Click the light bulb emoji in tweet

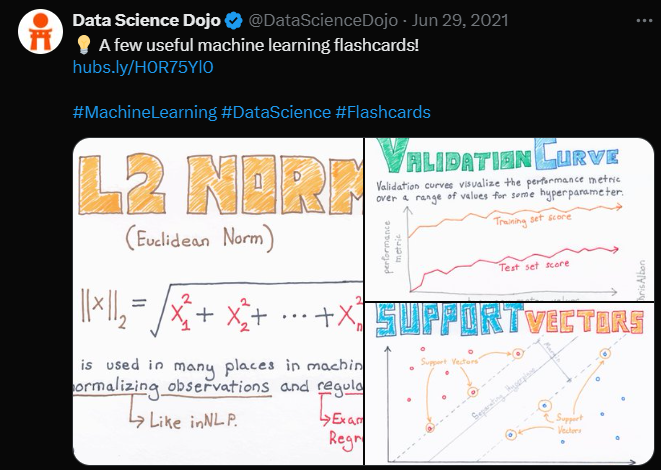83,45
